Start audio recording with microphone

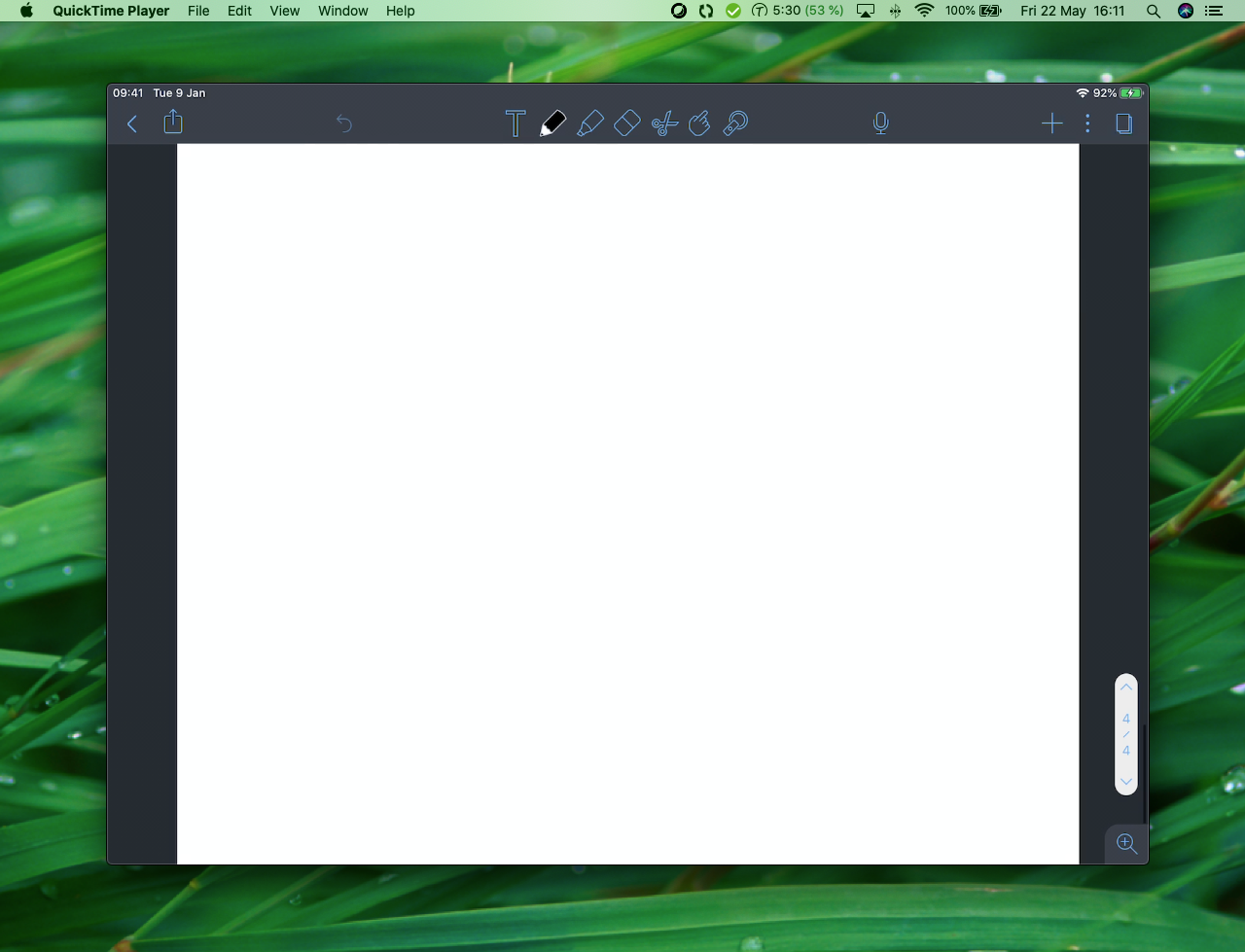pyautogui.click(x=881, y=123)
